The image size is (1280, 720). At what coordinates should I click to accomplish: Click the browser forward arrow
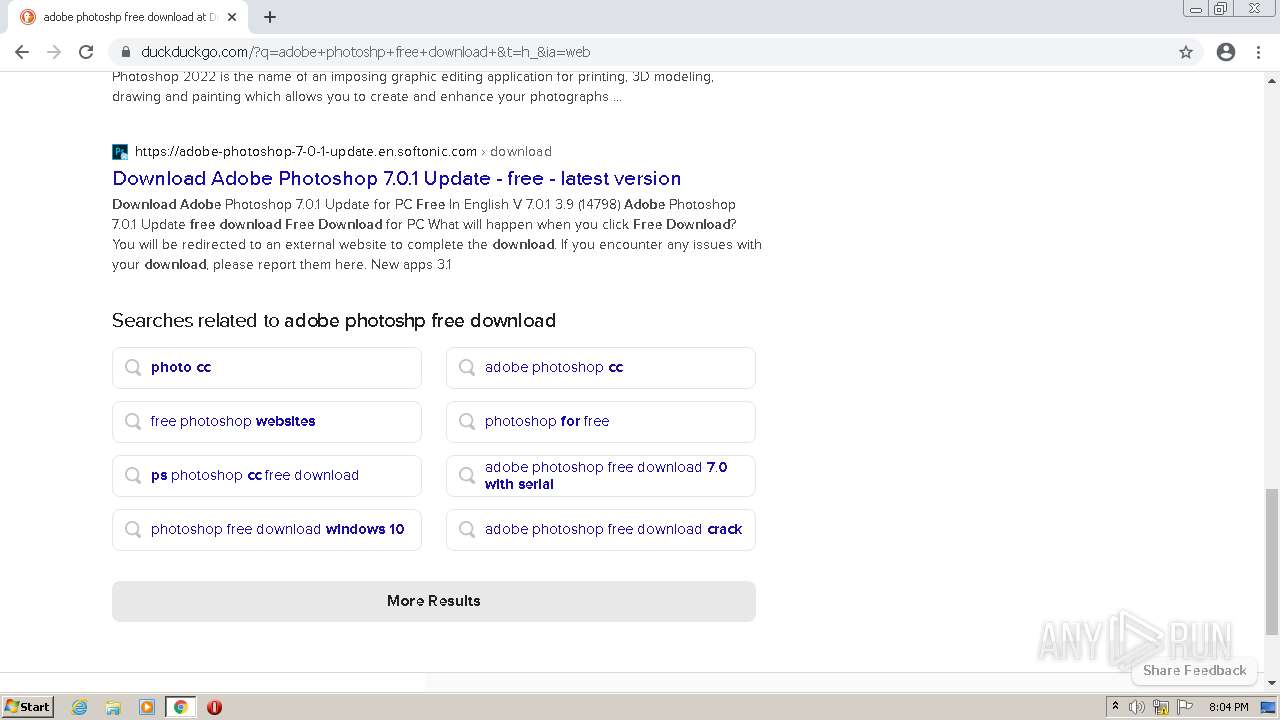54,52
